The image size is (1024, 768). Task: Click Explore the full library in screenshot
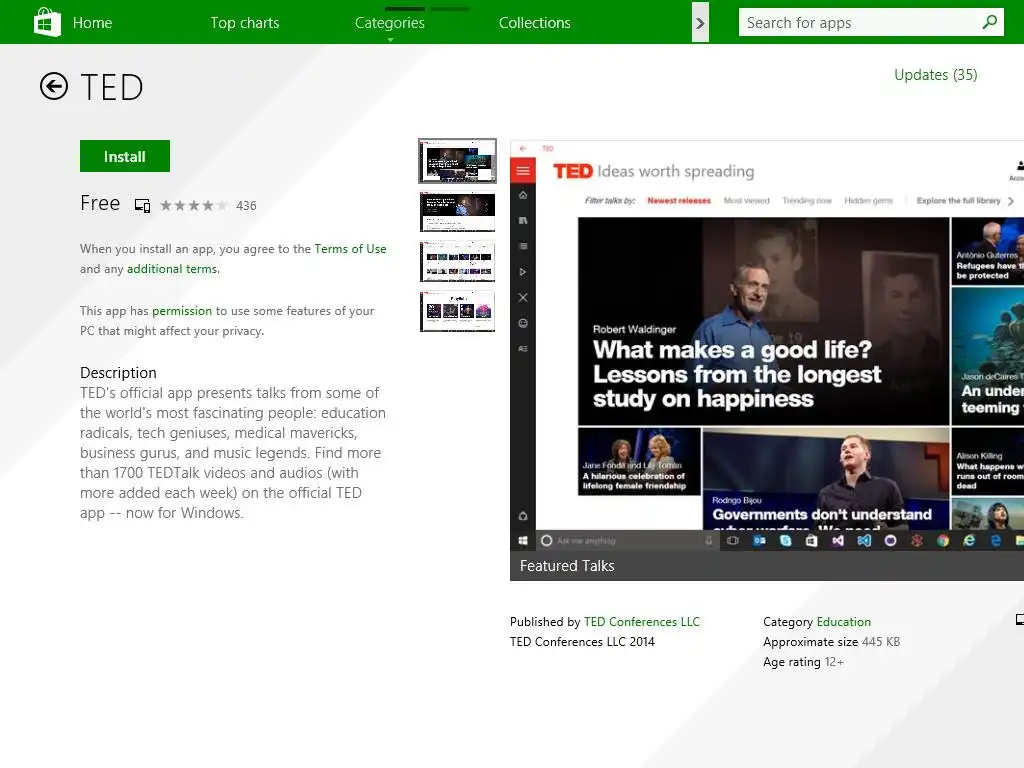click(958, 200)
